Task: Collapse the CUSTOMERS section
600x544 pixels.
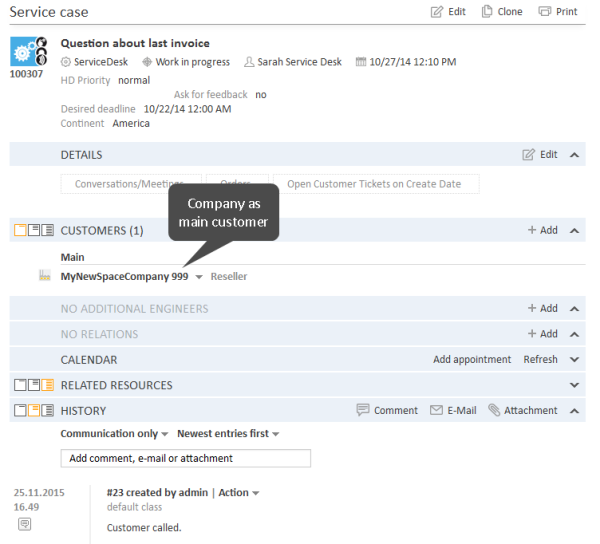Action: [x=574, y=231]
